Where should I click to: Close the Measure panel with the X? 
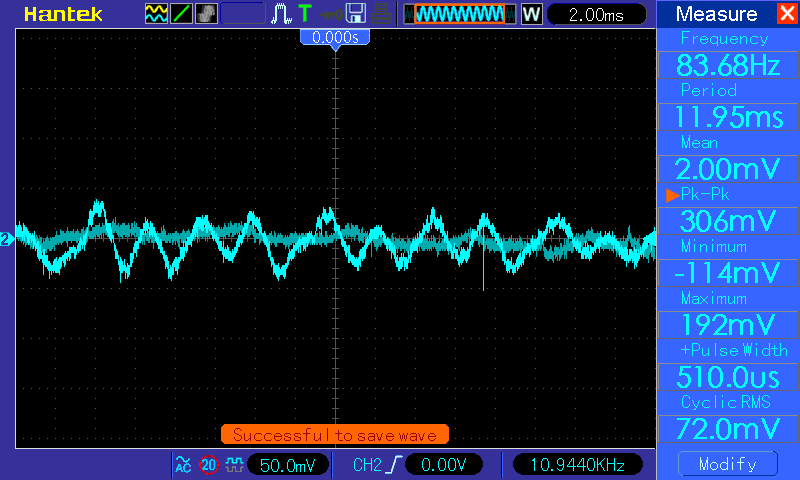tap(787, 13)
